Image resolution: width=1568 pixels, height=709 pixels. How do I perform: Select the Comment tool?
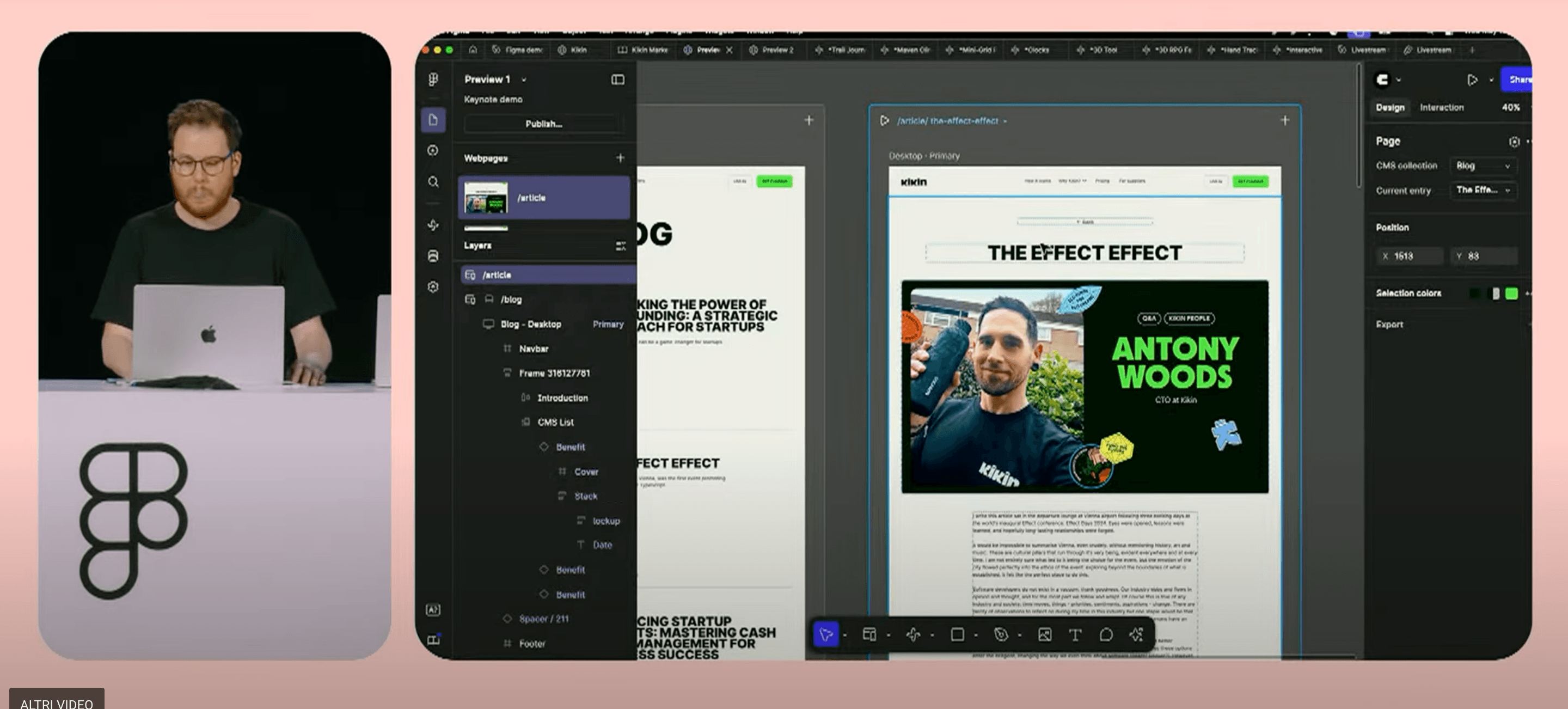(1106, 635)
